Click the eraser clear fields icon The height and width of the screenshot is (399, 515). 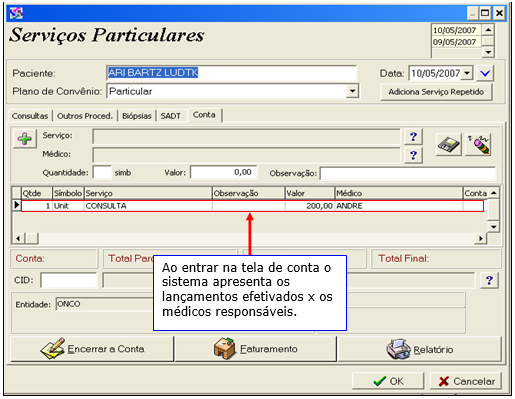tap(479, 145)
